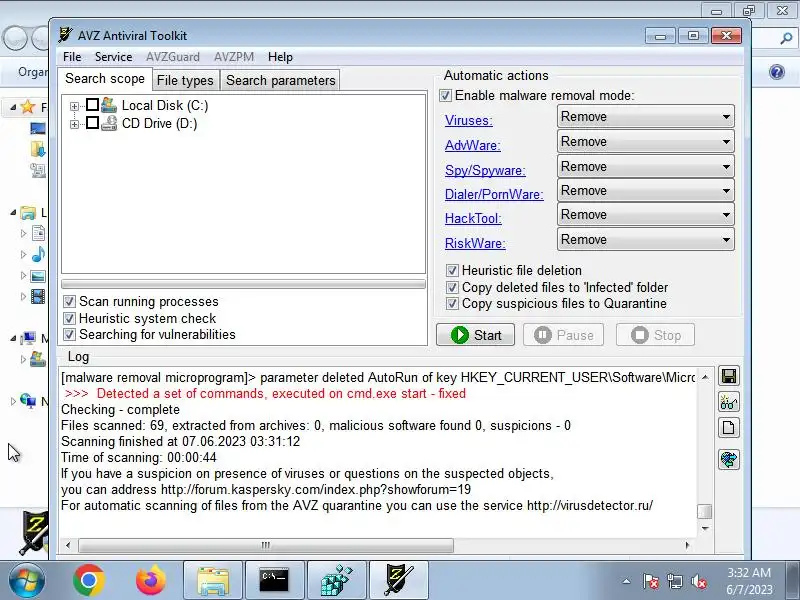Open the taskbar clock showing 3:32 AM
The width and height of the screenshot is (800, 600).
(749, 581)
